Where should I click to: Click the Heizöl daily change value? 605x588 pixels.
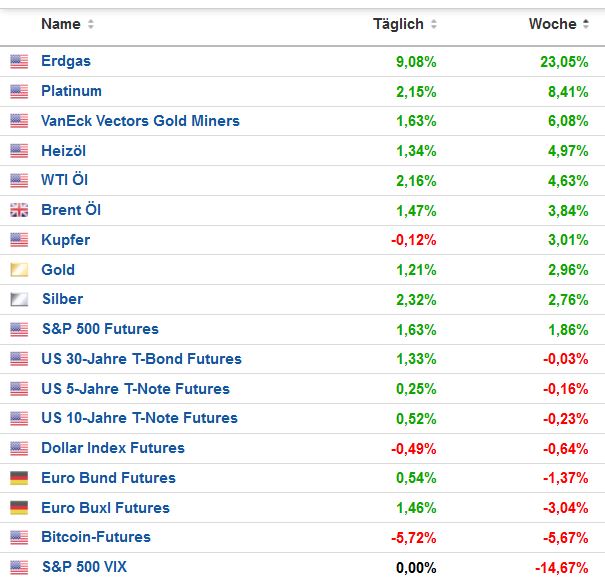[x=416, y=151]
